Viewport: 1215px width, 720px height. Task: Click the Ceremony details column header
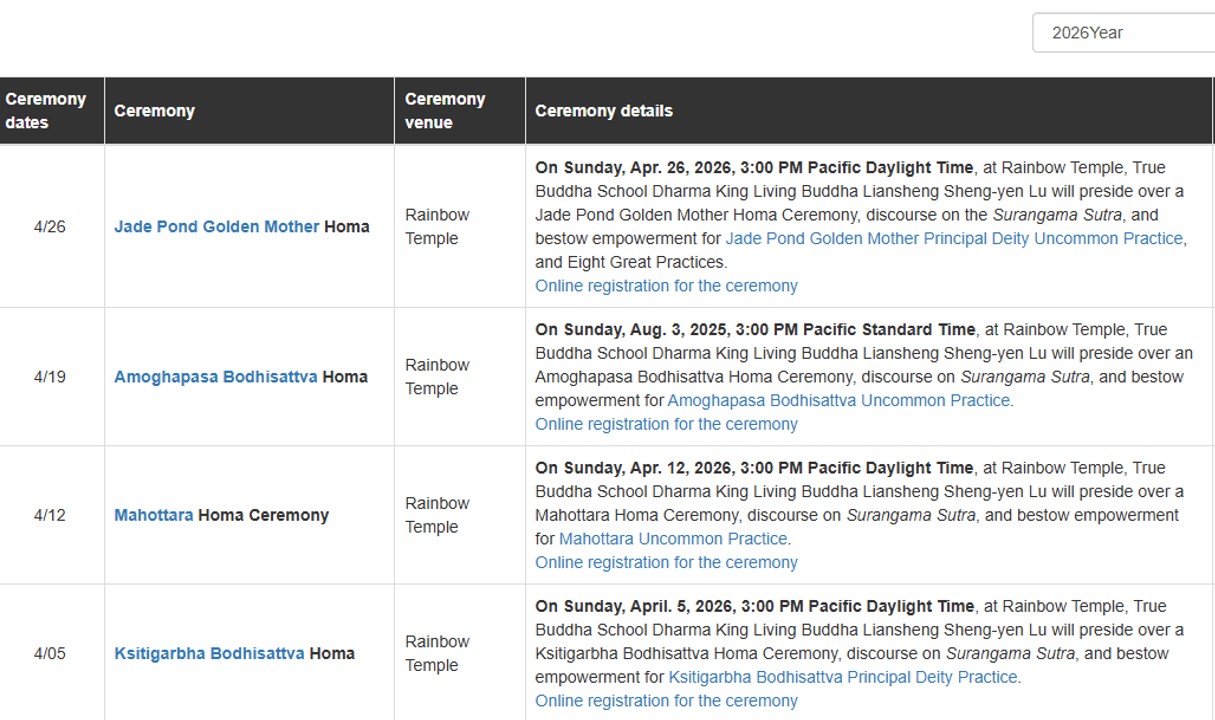pyautogui.click(x=604, y=111)
